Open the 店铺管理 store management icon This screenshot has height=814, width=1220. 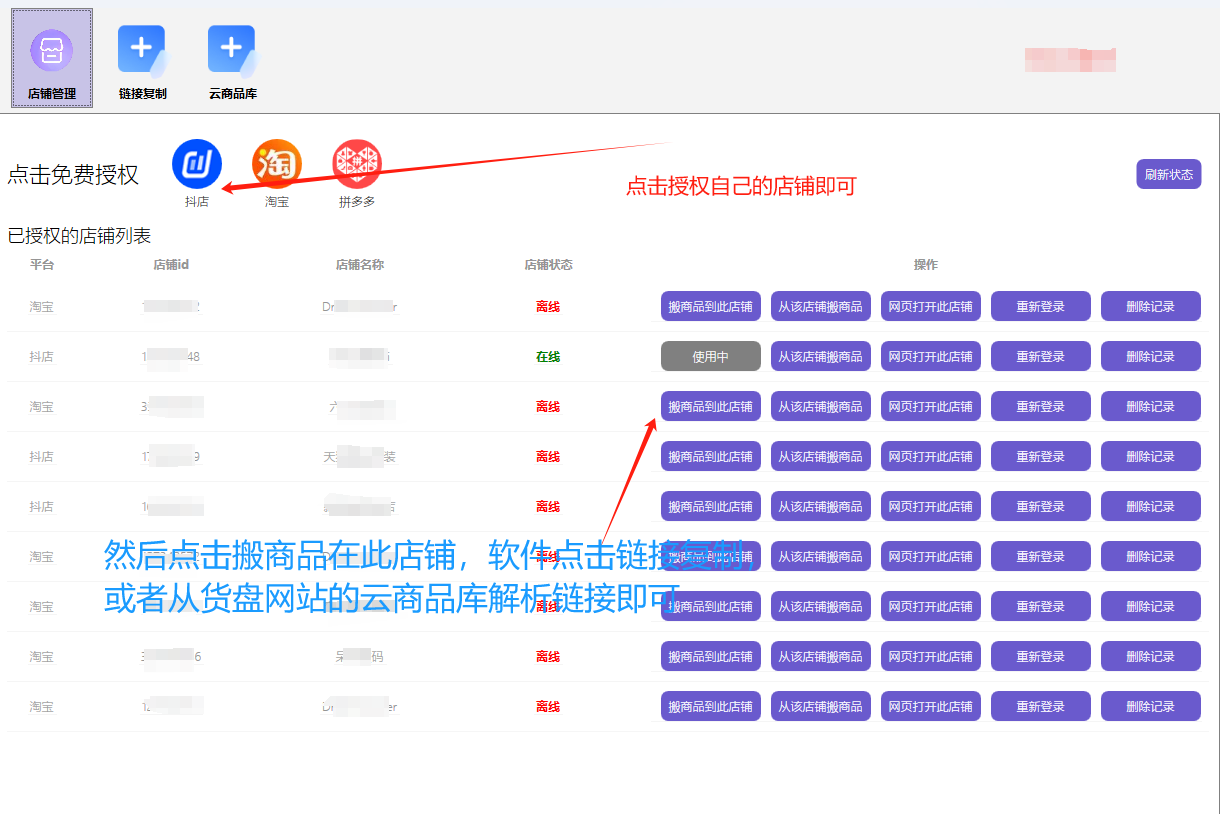click(x=52, y=58)
